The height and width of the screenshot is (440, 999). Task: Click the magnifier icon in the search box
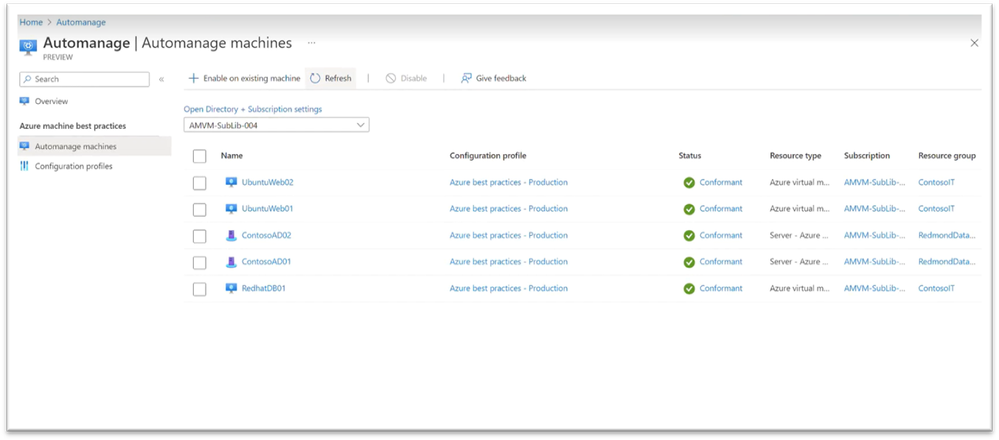pos(27,79)
